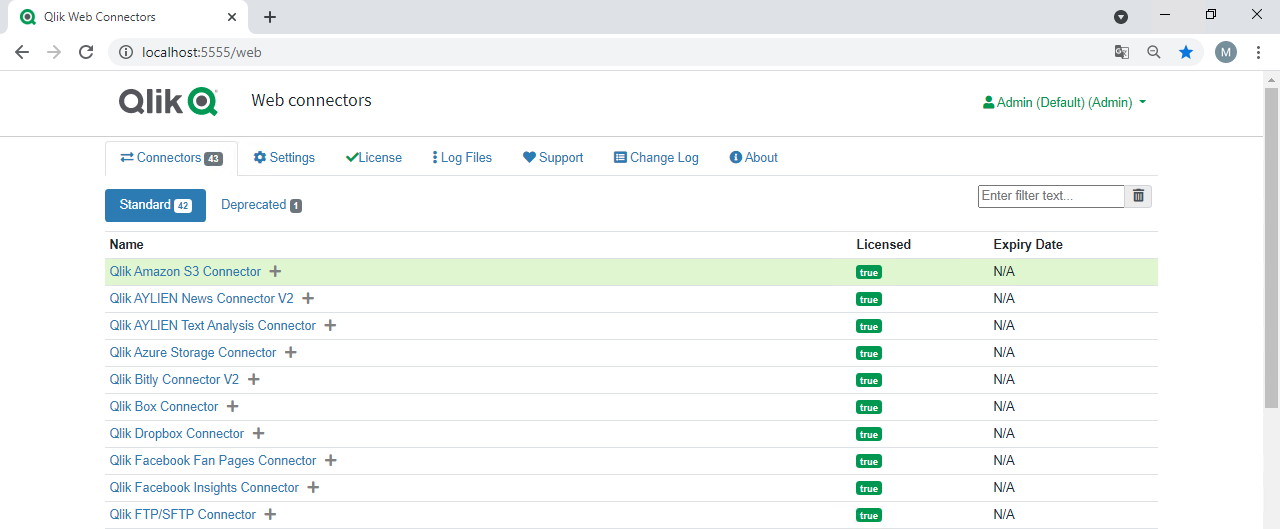This screenshot has height=529, width=1280.
Task: Bookmark page with the star icon
Action: click(x=1186, y=52)
